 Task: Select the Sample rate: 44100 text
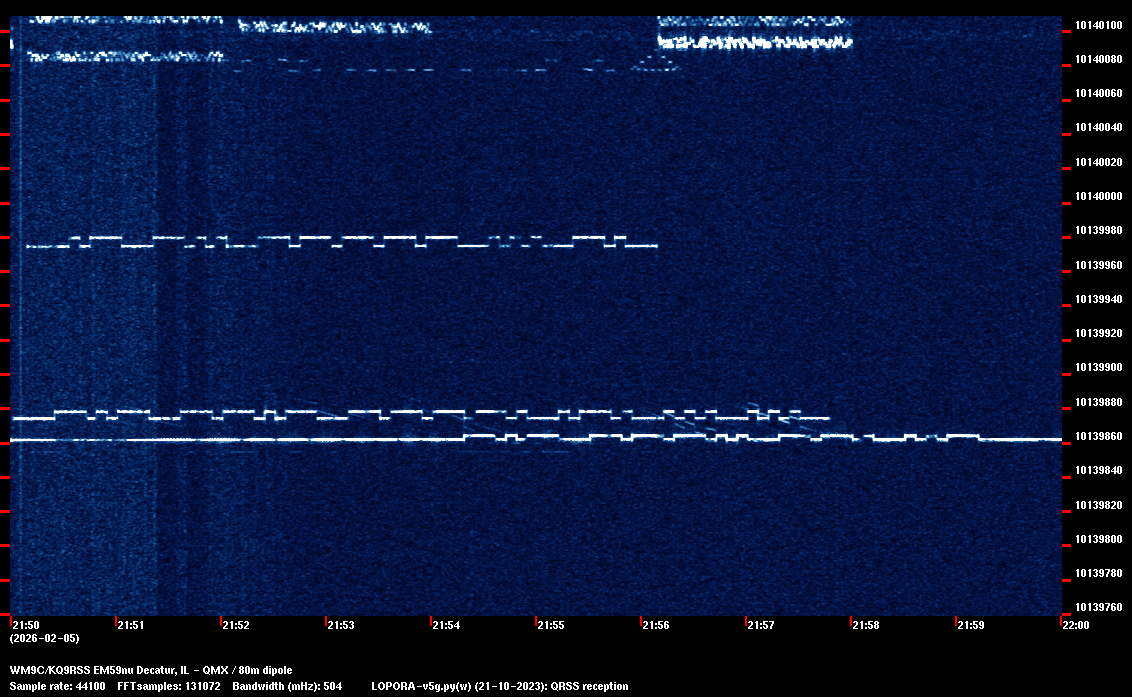point(57,686)
